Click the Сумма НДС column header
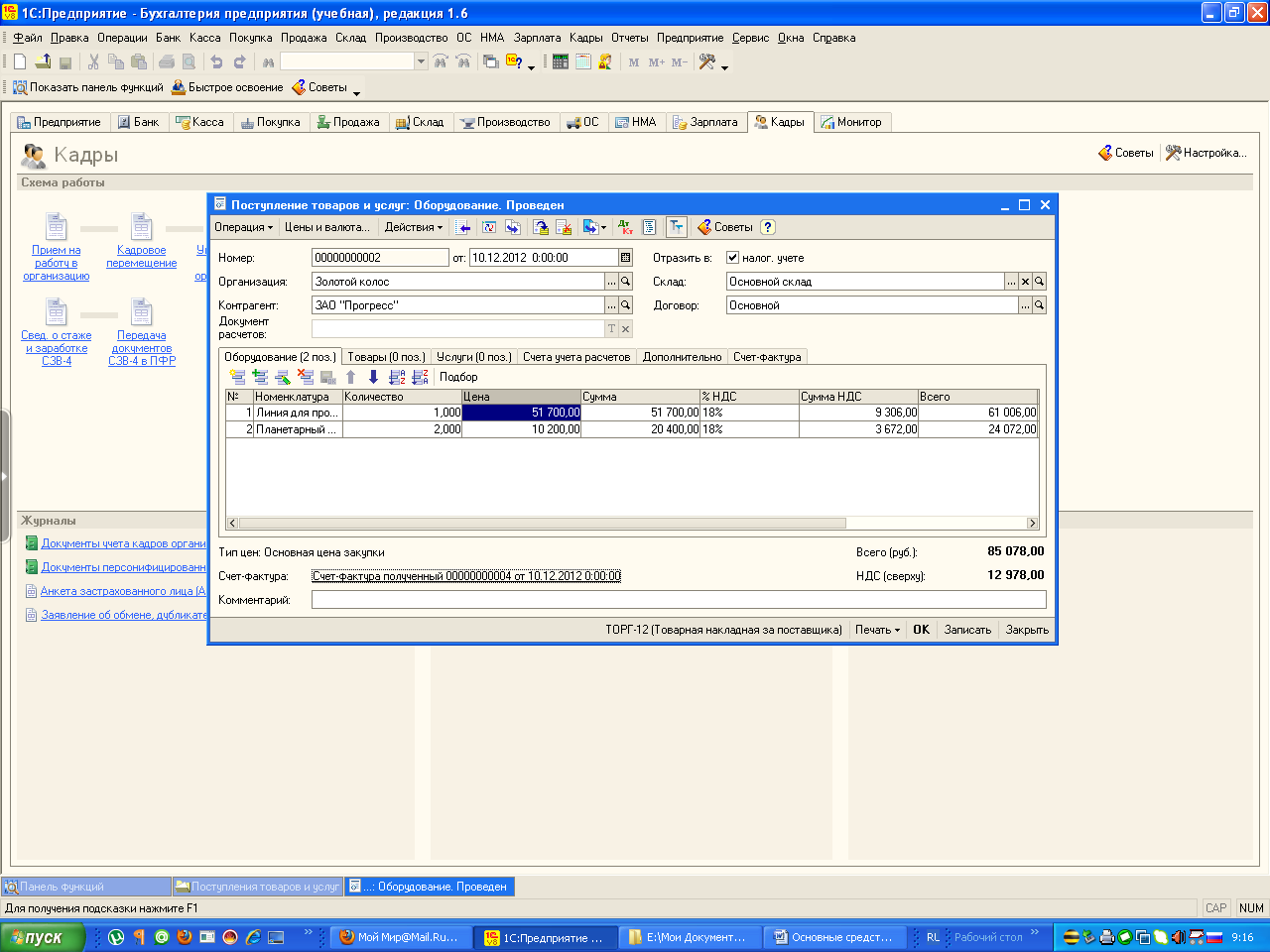Image resolution: width=1270 pixels, height=952 pixels. click(858, 397)
